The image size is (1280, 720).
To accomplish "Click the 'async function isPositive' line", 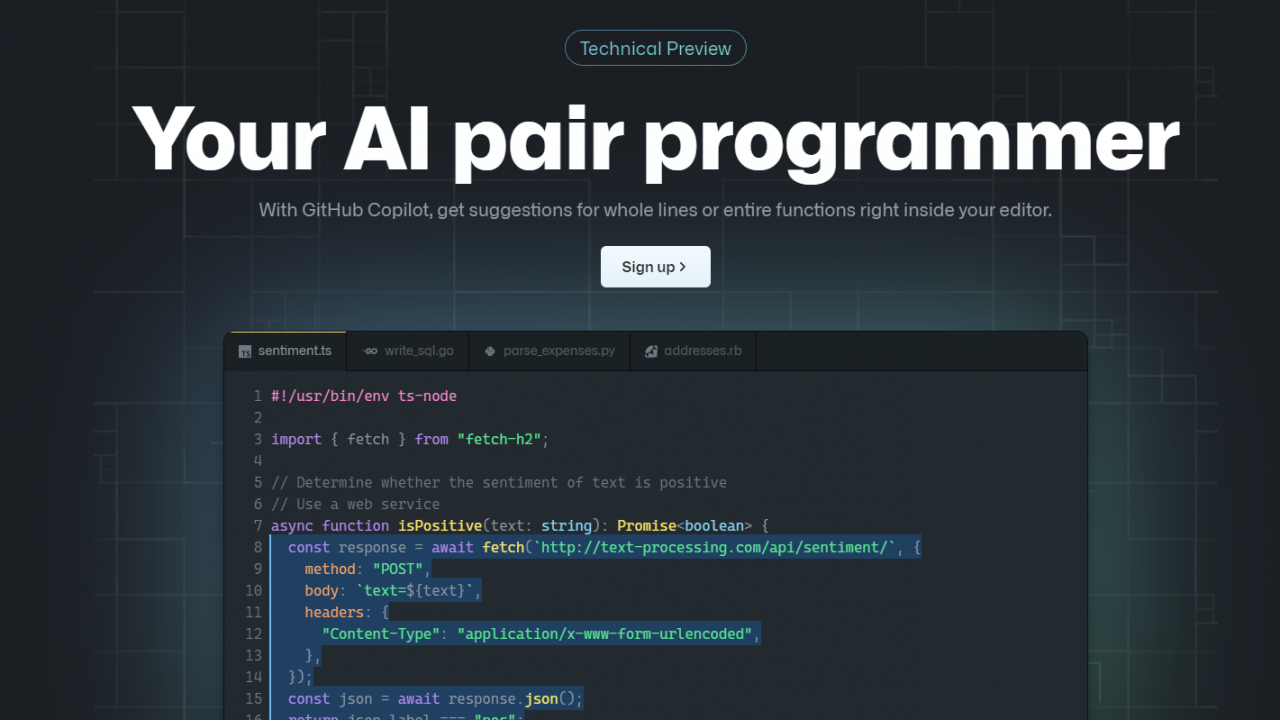I will click(x=520, y=525).
